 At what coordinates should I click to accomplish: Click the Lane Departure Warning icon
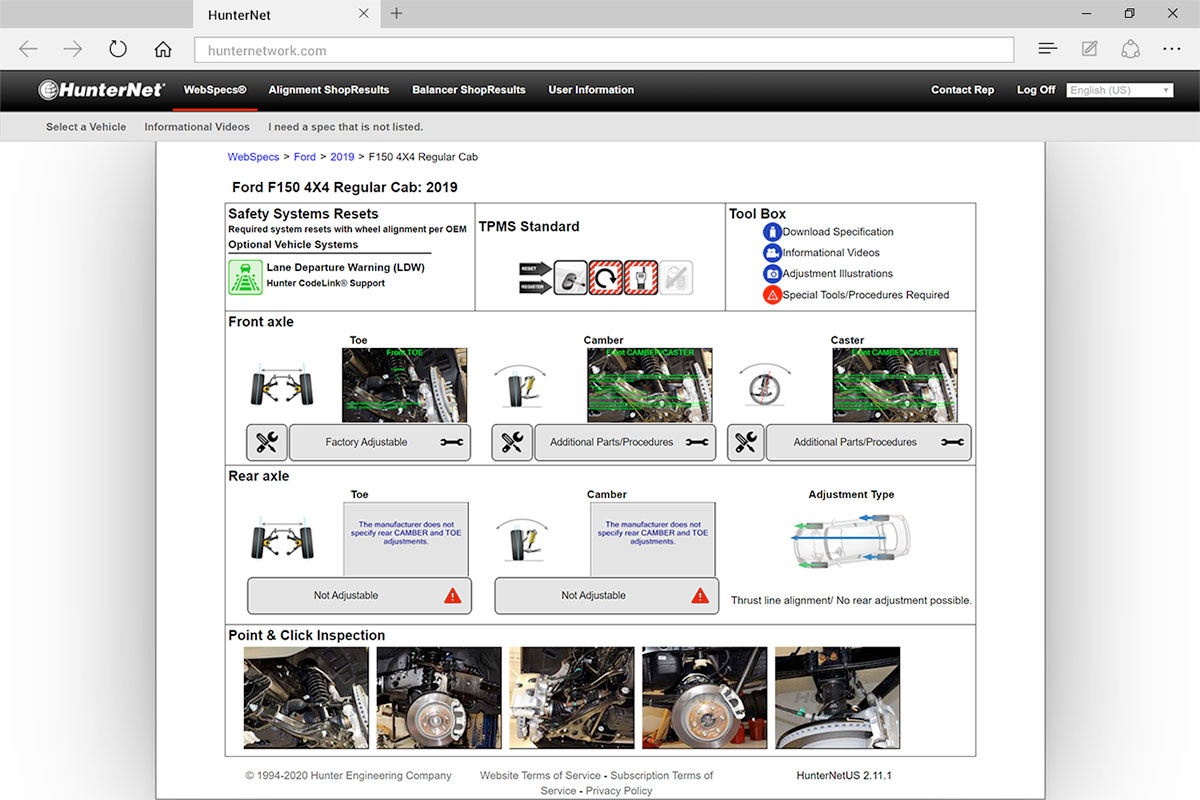point(246,276)
